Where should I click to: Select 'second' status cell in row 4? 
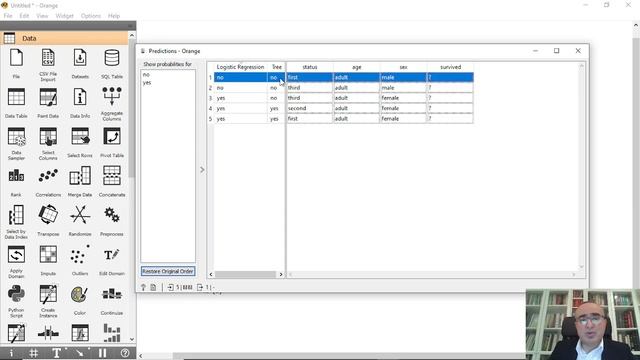tap(309, 108)
